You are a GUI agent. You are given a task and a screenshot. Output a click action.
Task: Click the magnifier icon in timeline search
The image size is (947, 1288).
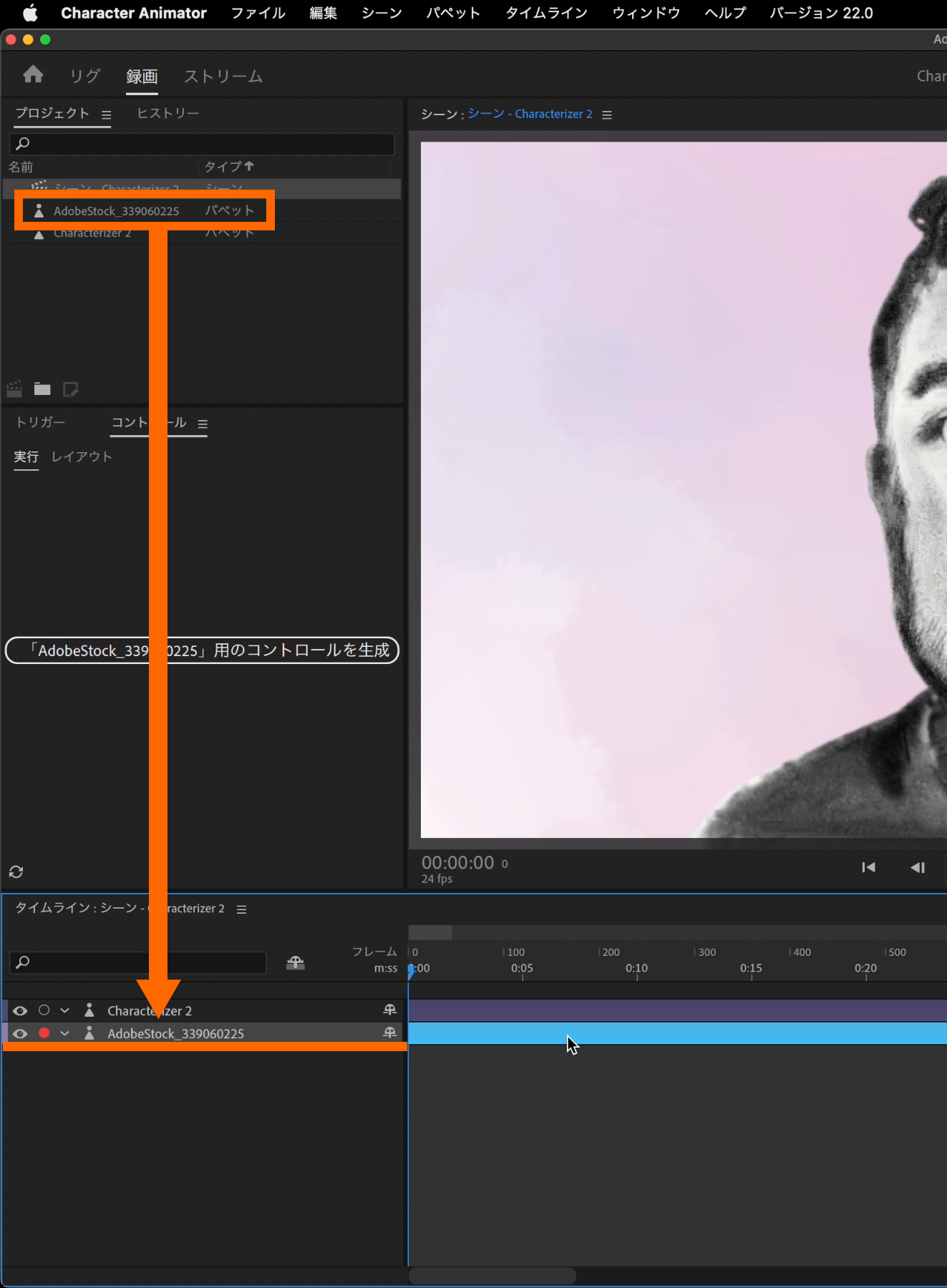click(23, 962)
